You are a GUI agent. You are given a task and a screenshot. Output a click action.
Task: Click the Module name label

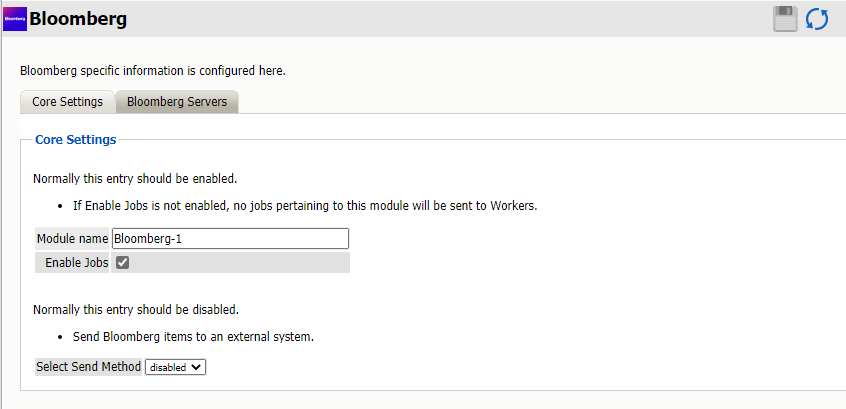point(72,239)
